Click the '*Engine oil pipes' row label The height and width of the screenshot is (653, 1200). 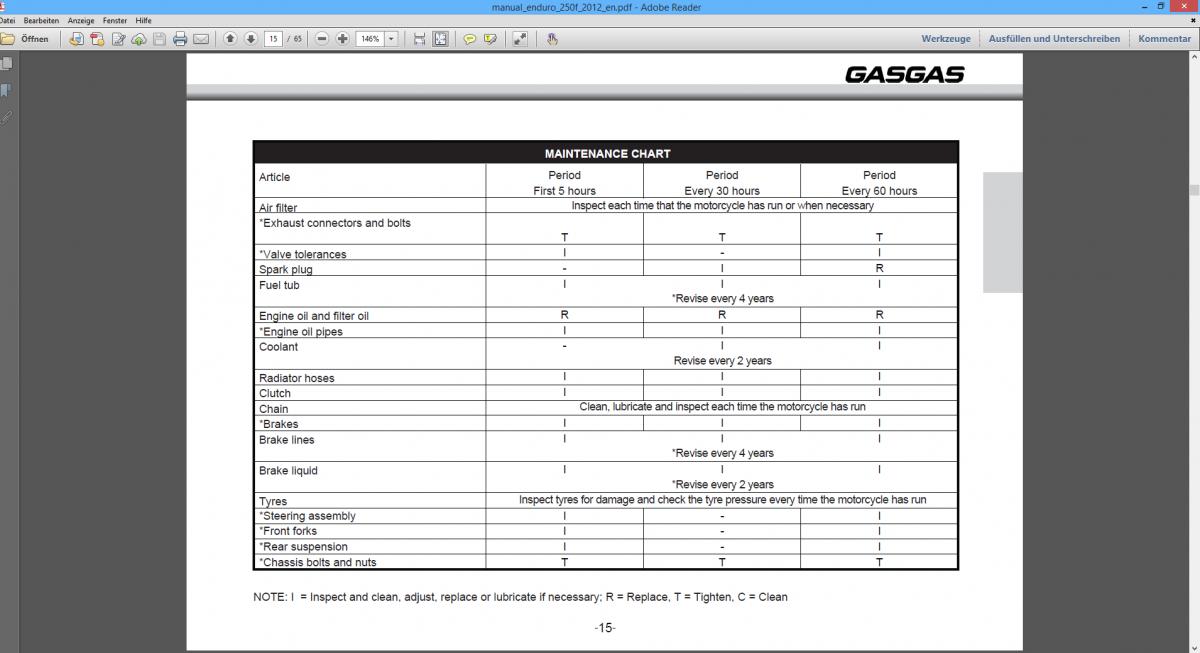[x=301, y=332]
